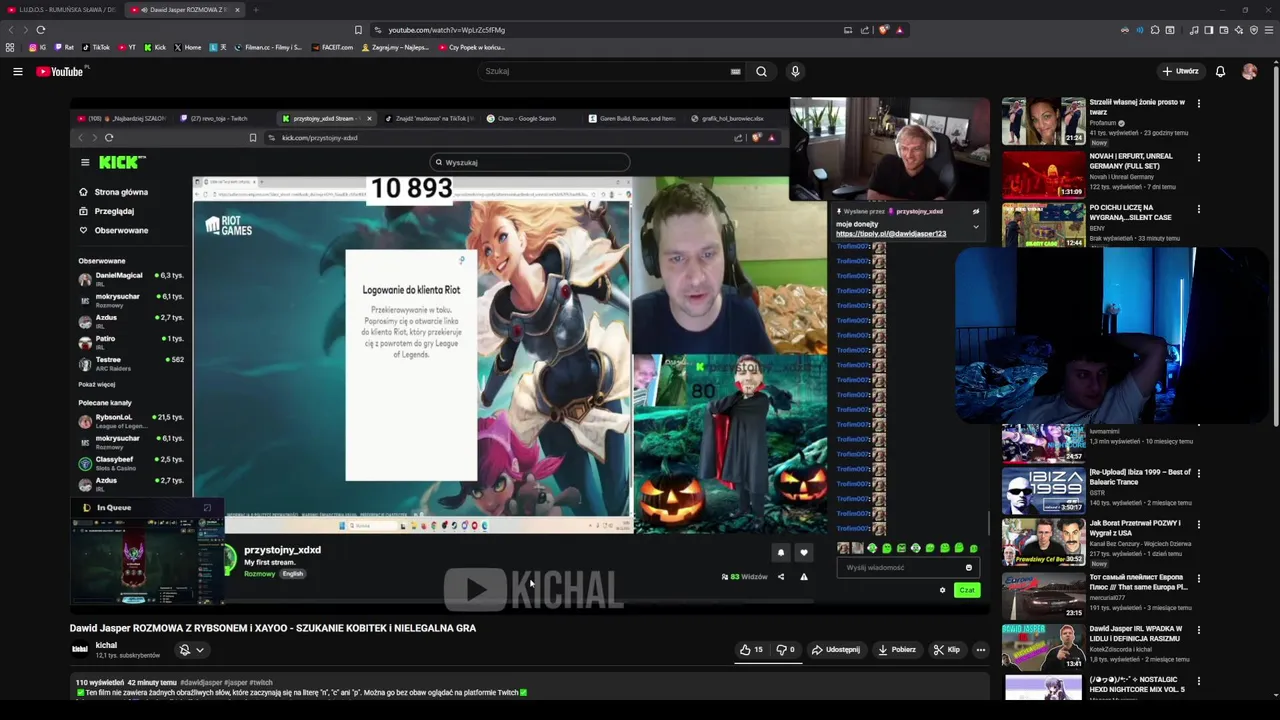The image size is (1280, 720).
Task: Open the TikTok bookmark
Action: tap(97, 47)
